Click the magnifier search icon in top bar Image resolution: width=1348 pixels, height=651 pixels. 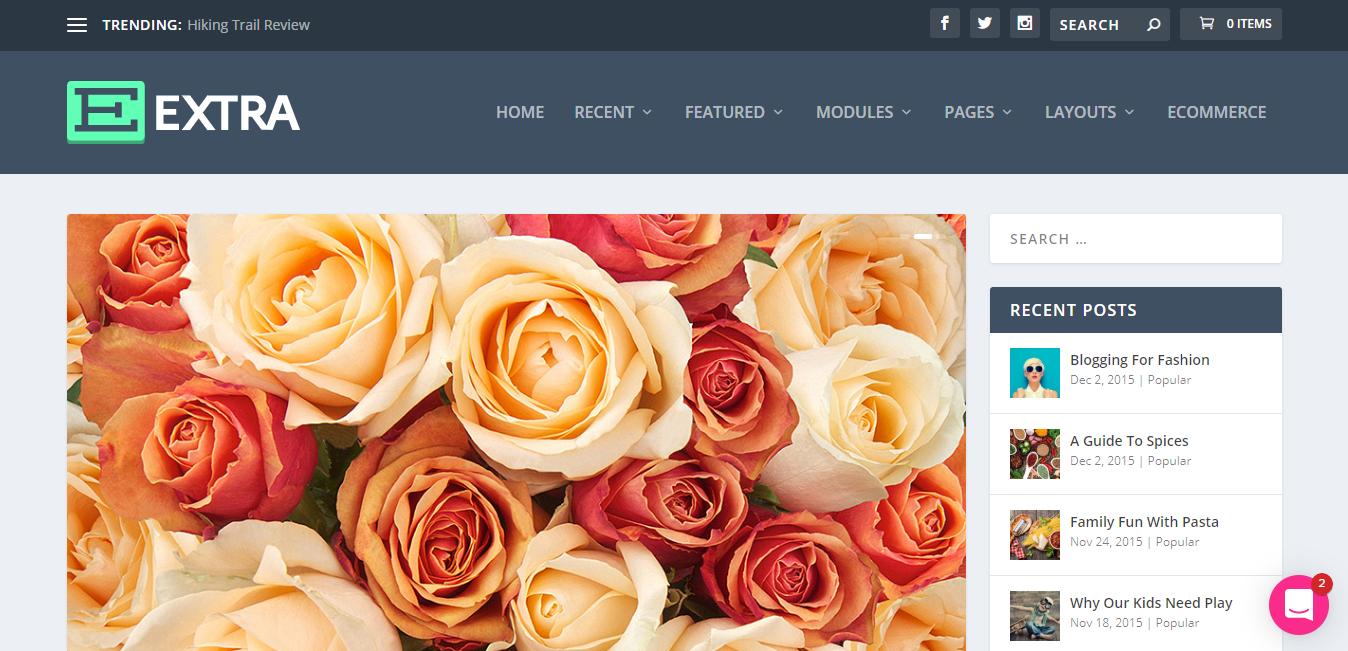1153,25
